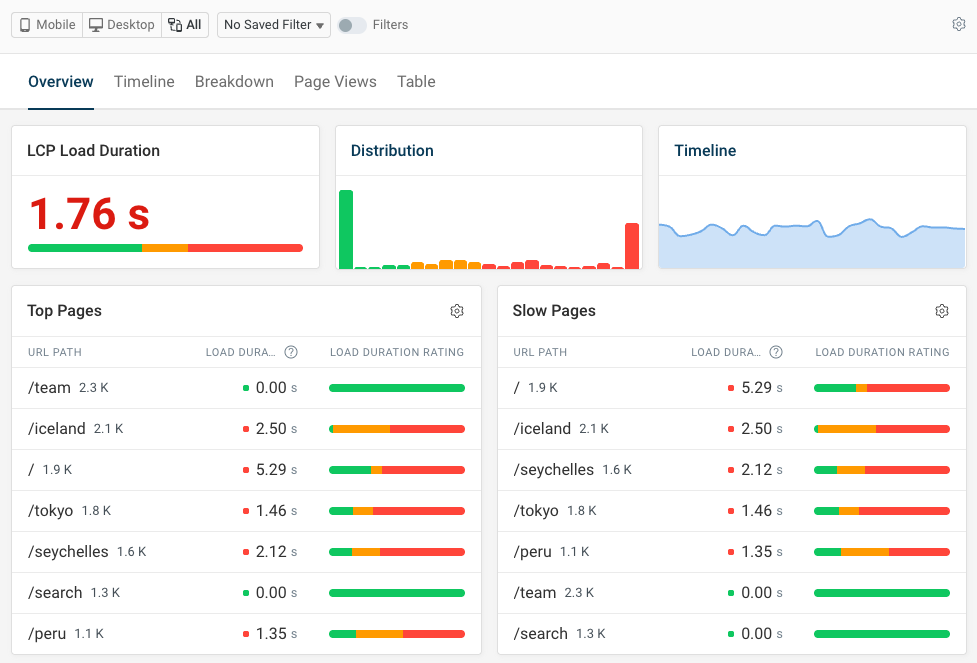Open the Distribution card title link
This screenshot has height=663, width=977.
392,151
